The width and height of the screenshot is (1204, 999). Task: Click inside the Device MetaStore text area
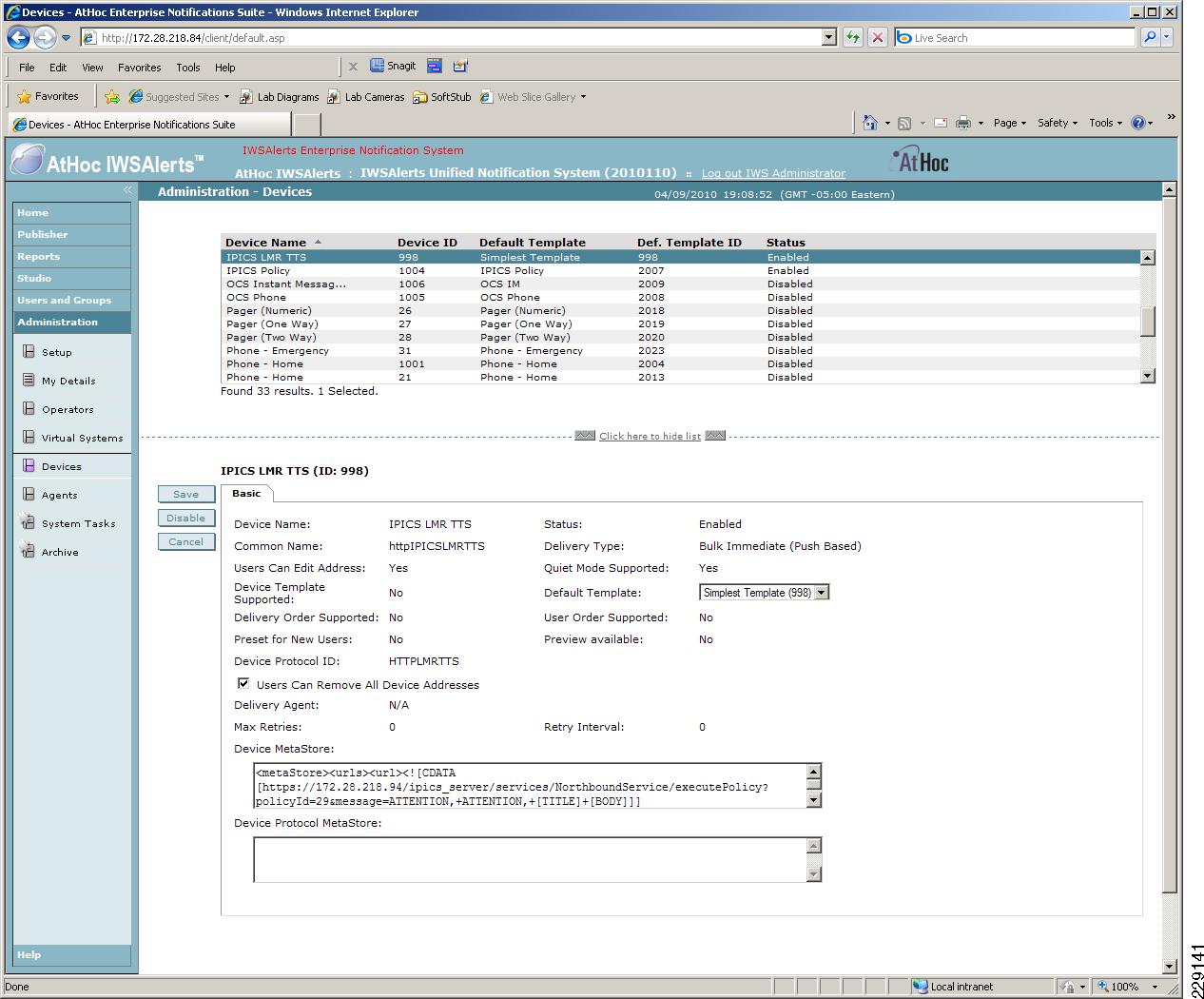point(530,786)
